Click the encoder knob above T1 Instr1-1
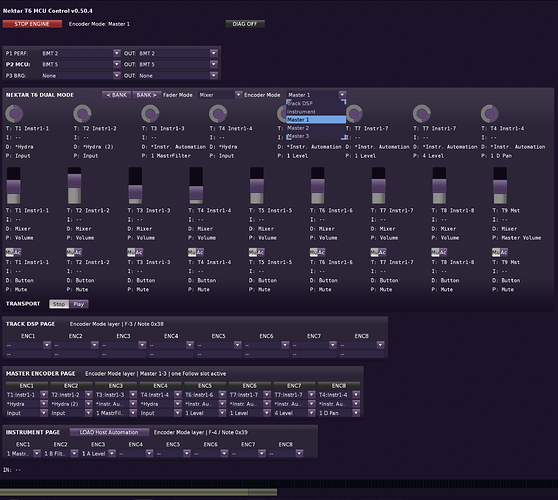Viewport: 558px width, 500px height. 14,114
